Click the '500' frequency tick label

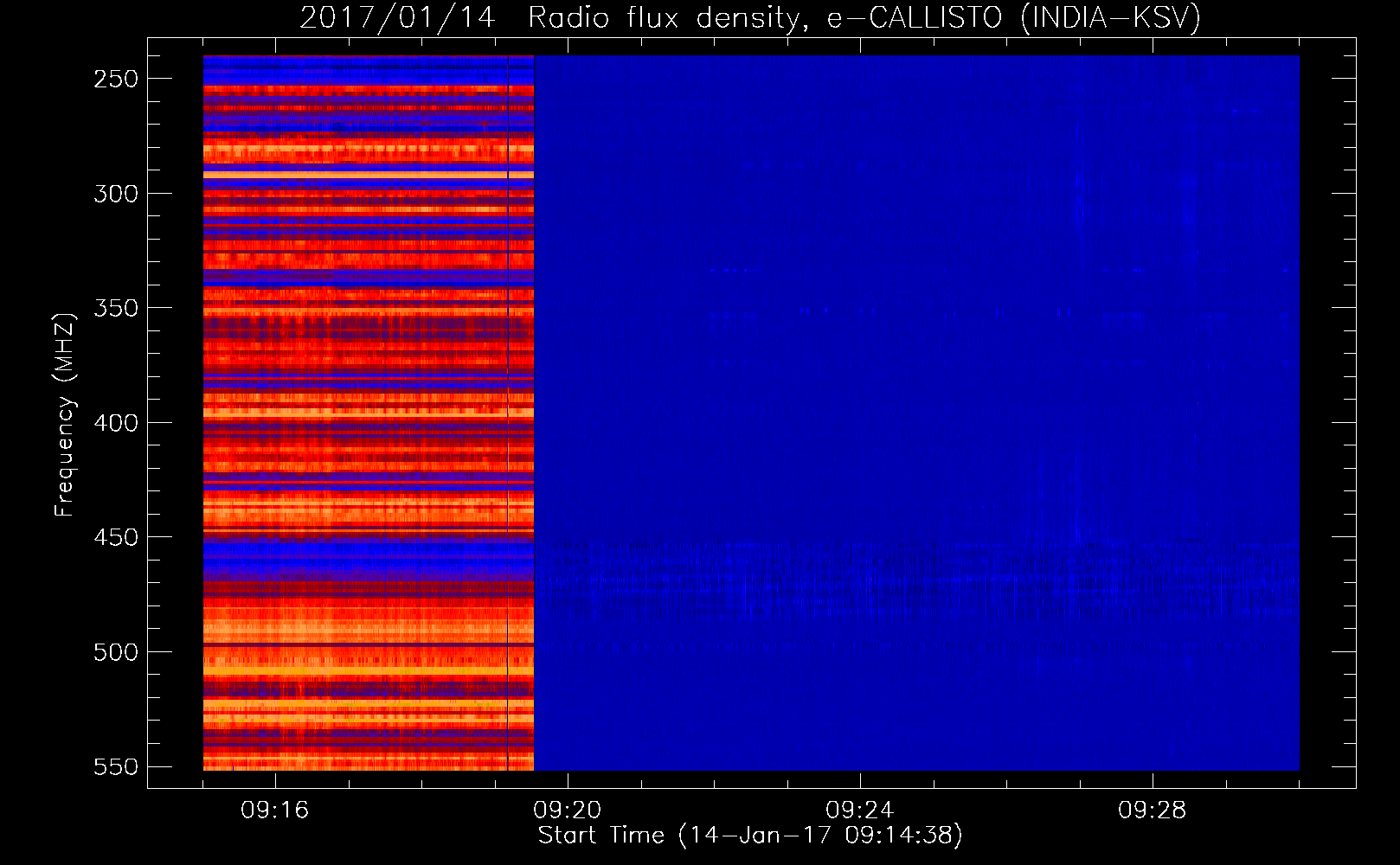coord(116,652)
